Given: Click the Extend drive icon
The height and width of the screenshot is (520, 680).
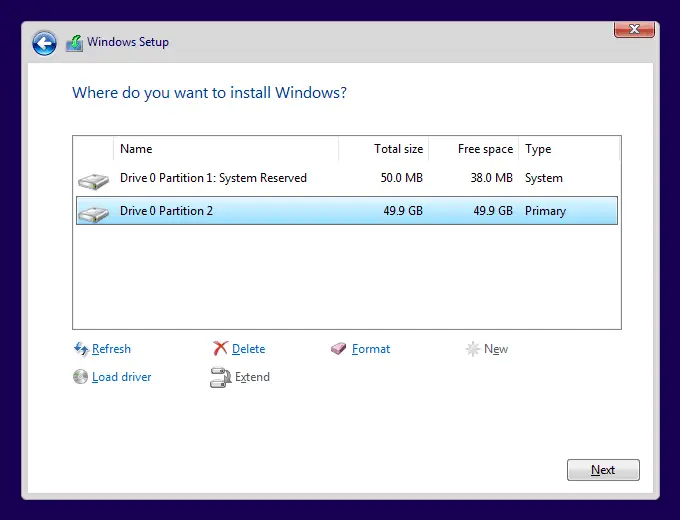Looking at the screenshot, I should pyautogui.click(x=220, y=377).
